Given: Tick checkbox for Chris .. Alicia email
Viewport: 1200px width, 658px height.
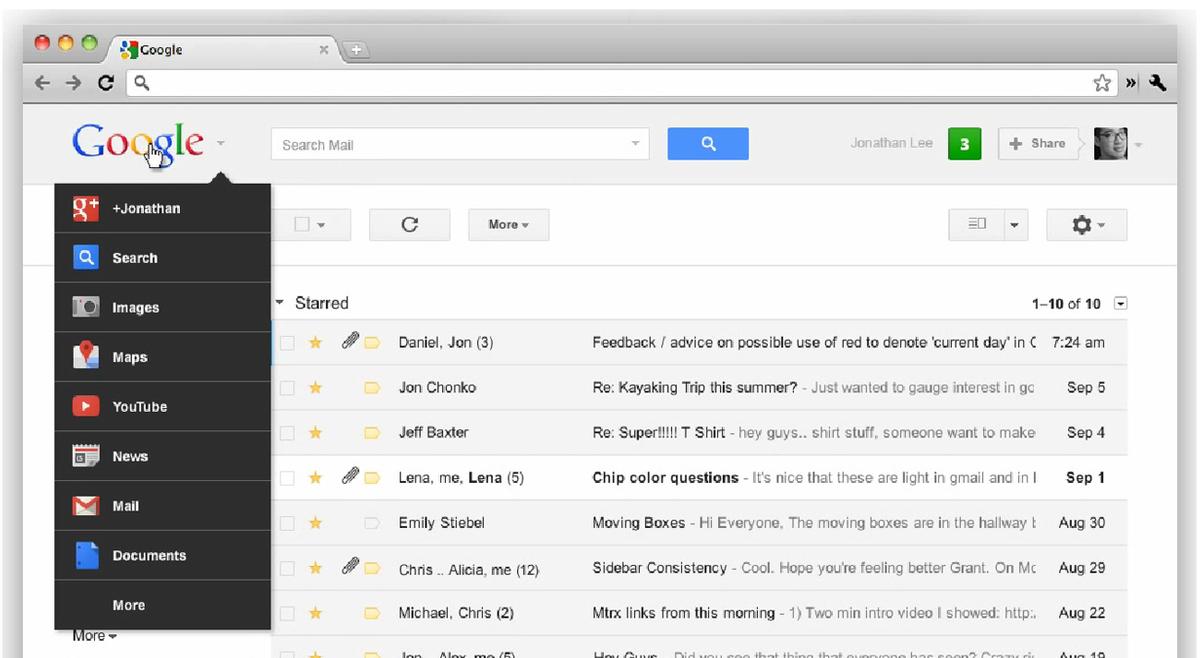Looking at the screenshot, I should click(x=287, y=568).
